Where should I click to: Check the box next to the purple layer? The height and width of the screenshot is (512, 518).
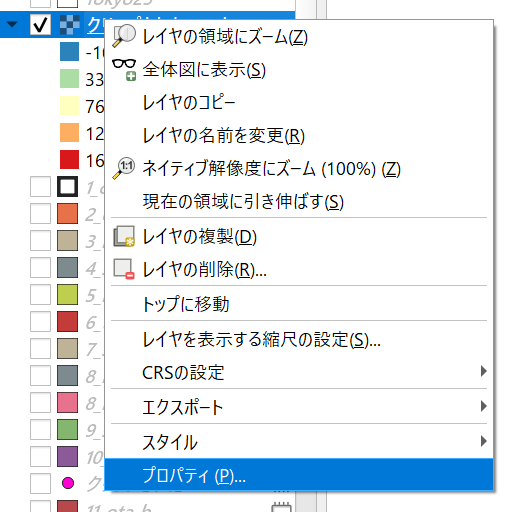(40, 456)
